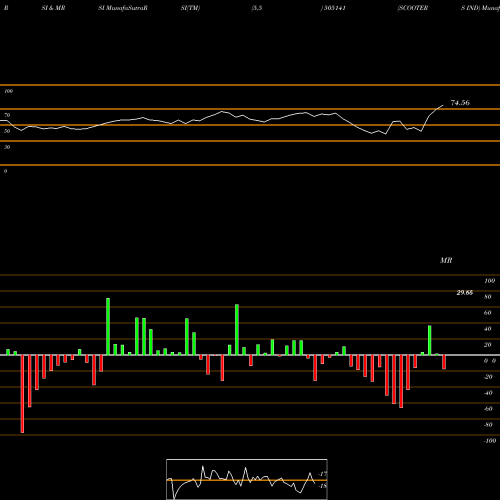The width and height of the screenshot is (500, 500).
Task: Click the 80 label on MR axis
Action: click(488, 297)
